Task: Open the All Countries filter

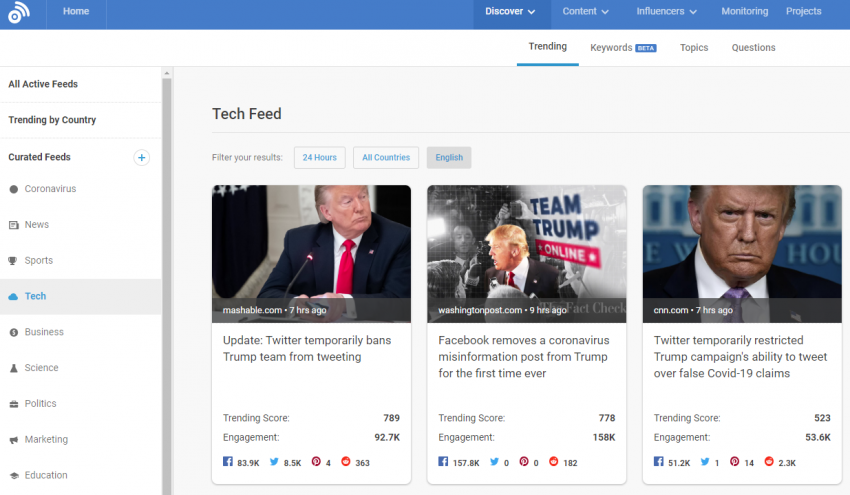Action: click(386, 158)
